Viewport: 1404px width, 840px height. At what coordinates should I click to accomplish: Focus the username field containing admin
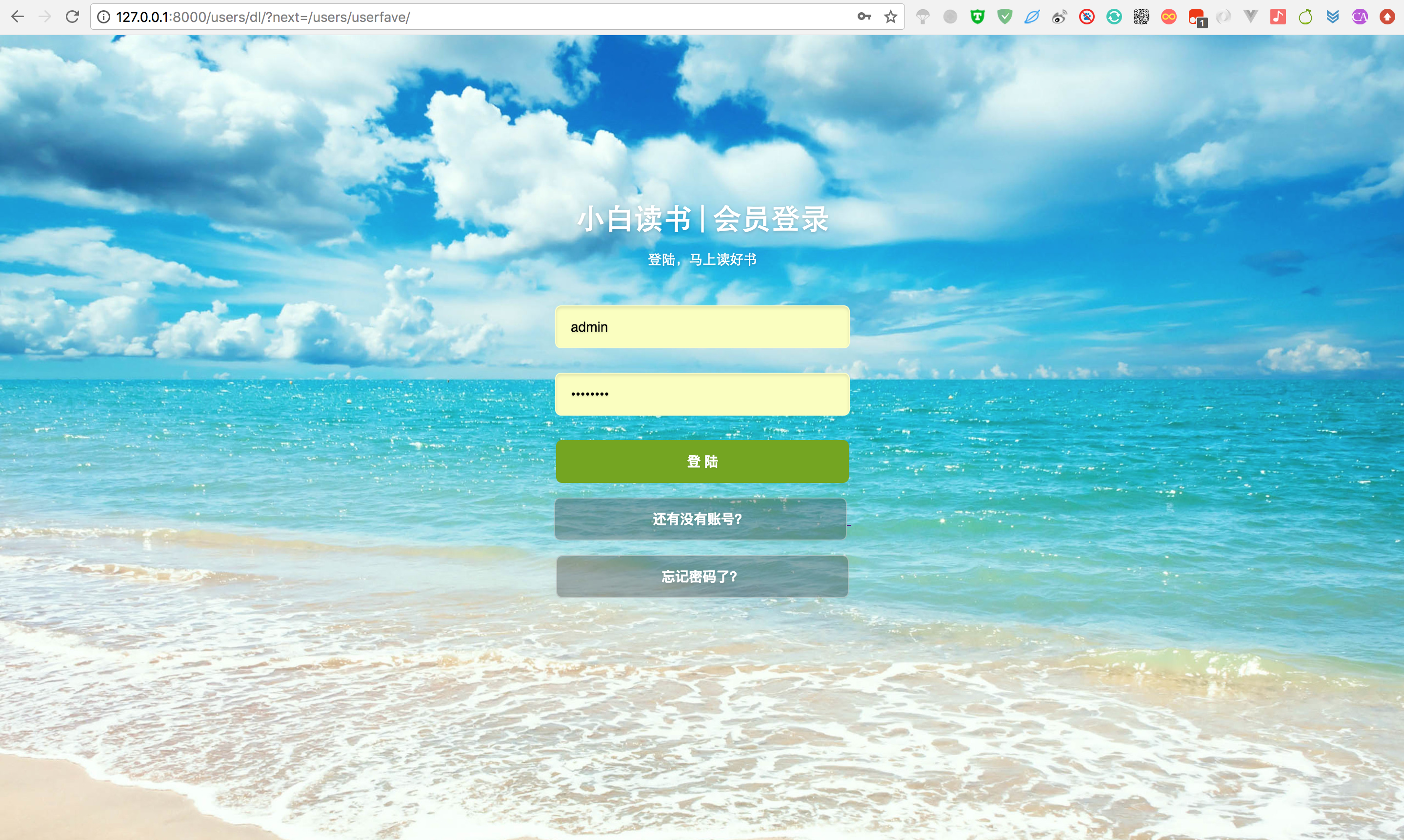point(702,327)
